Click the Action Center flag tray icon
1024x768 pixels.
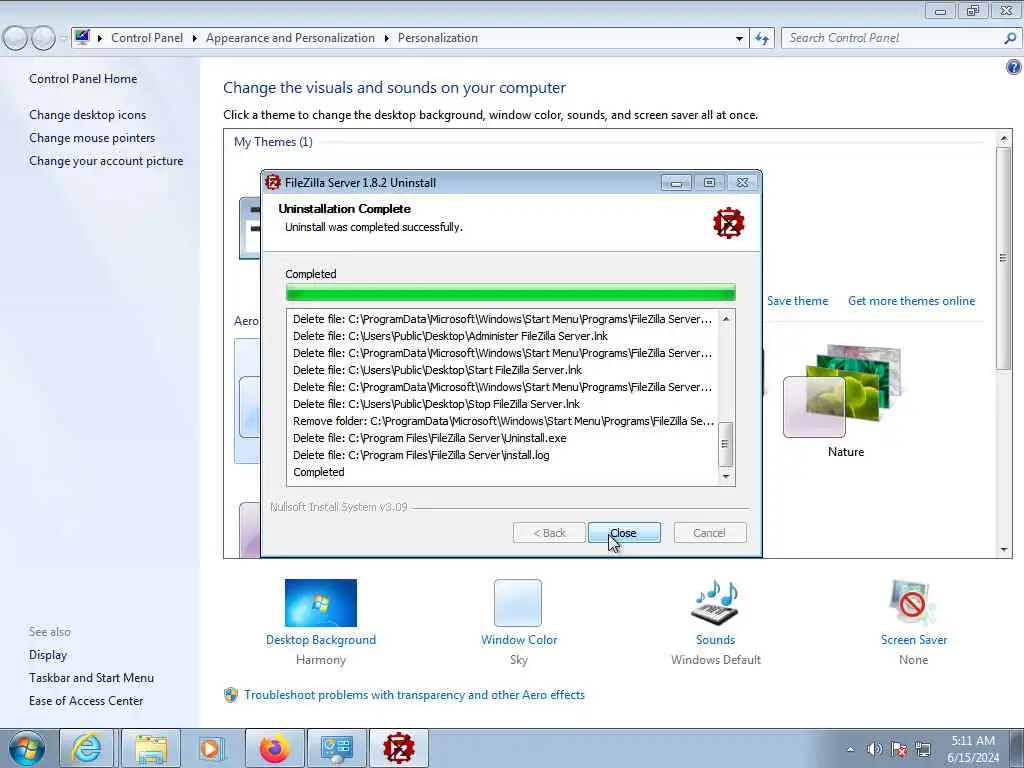pyautogui.click(x=899, y=749)
